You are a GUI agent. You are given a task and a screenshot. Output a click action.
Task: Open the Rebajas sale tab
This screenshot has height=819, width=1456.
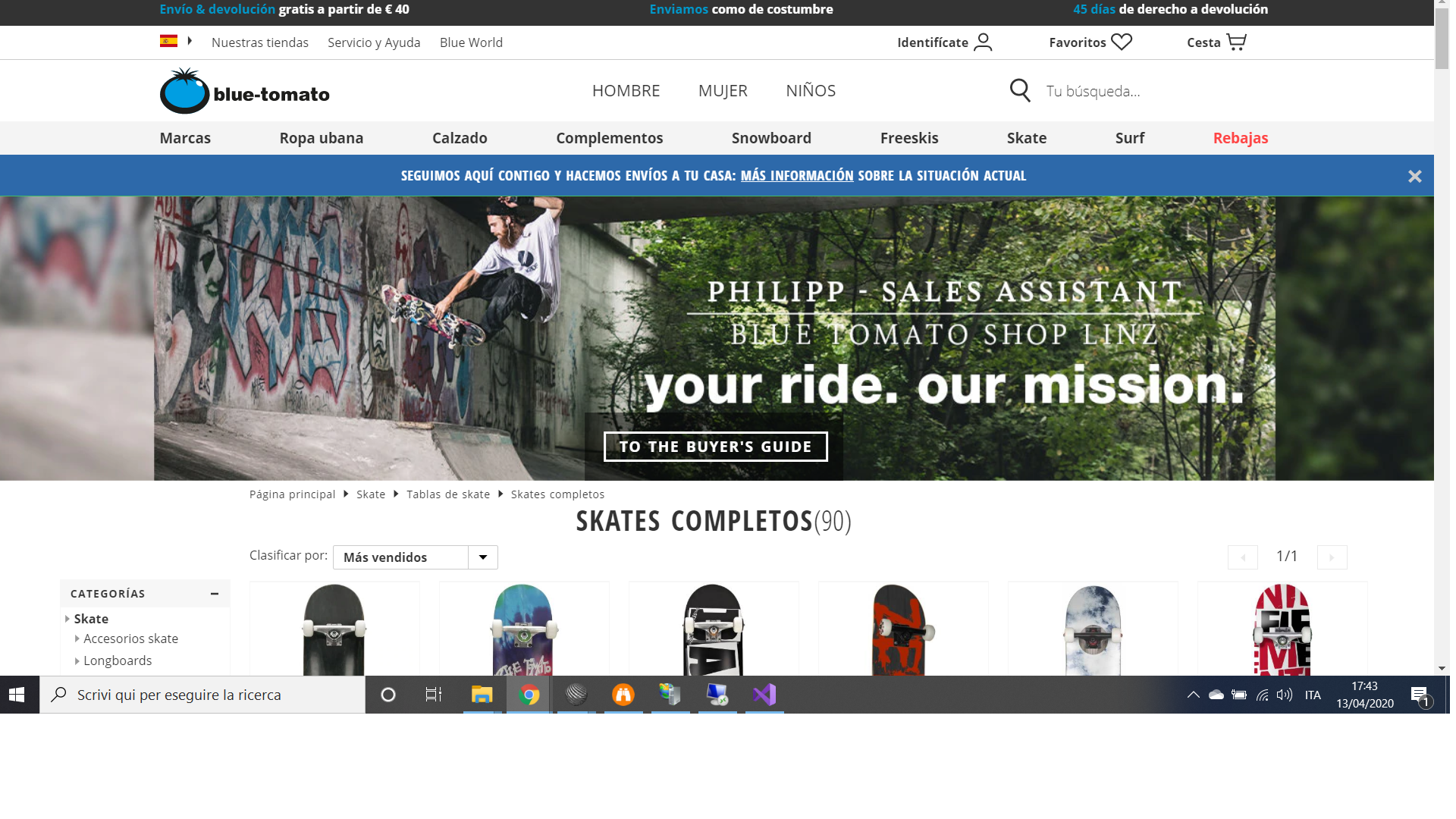(1241, 138)
